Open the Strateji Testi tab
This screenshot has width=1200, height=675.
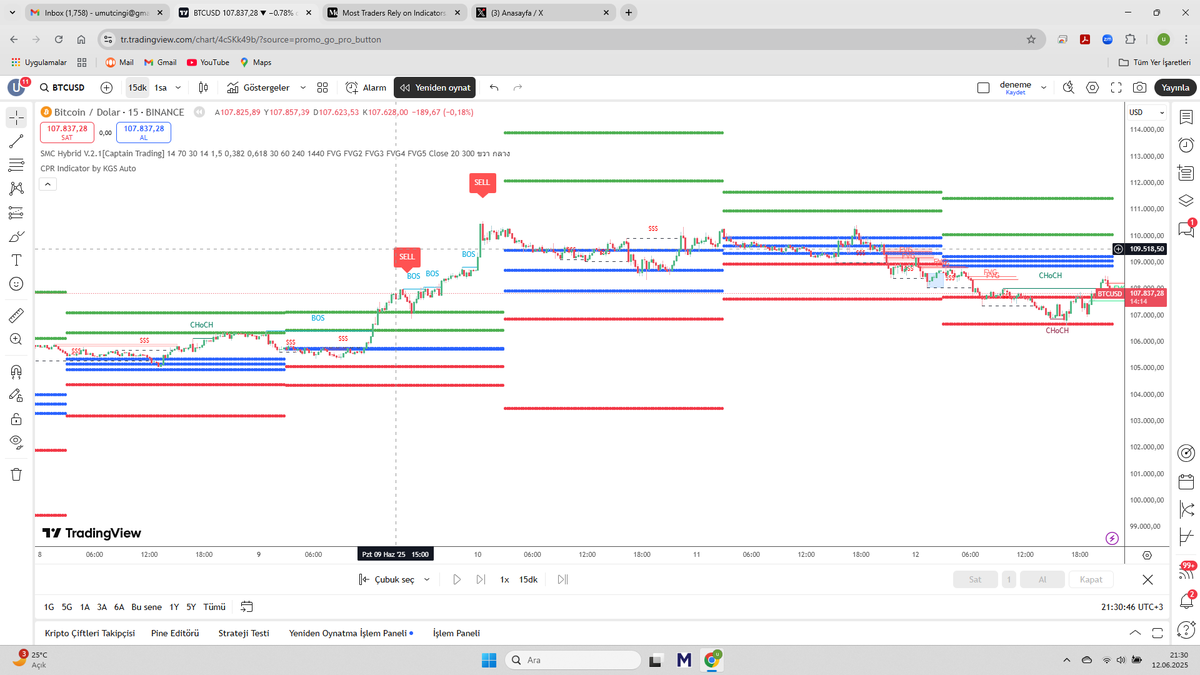coord(246,633)
